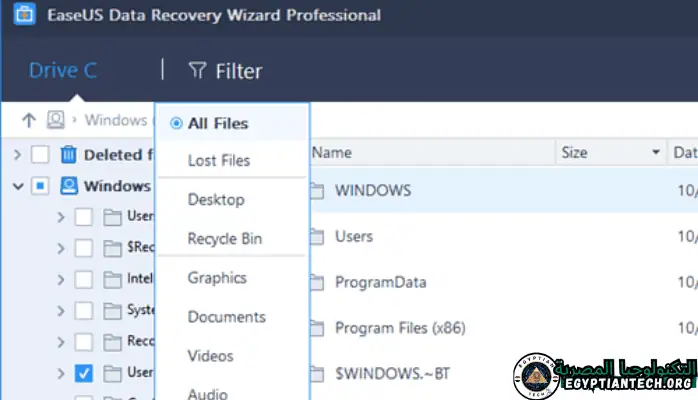
Task: Click the Deleted files trash bin icon
Action: coord(68,154)
